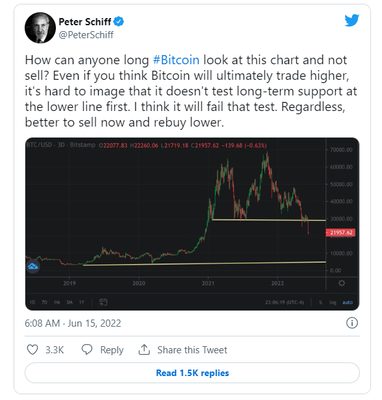
Task: Click the Twitter bird logo
Action: pos(352,21)
